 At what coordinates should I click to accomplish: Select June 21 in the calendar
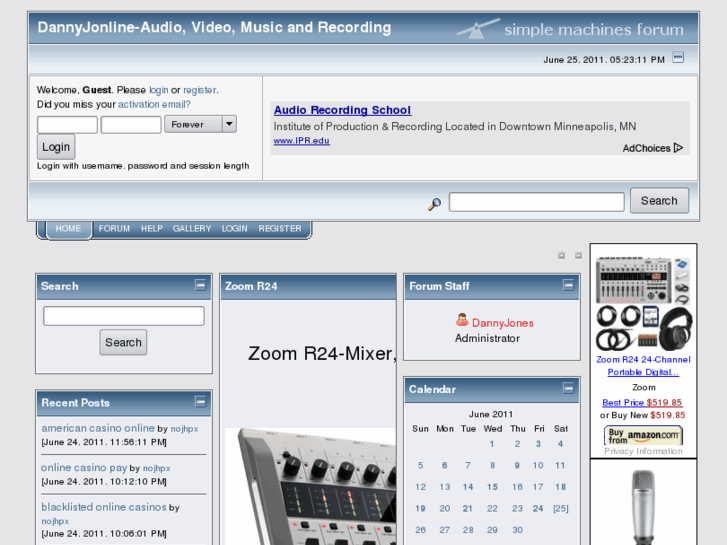click(467, 508)
